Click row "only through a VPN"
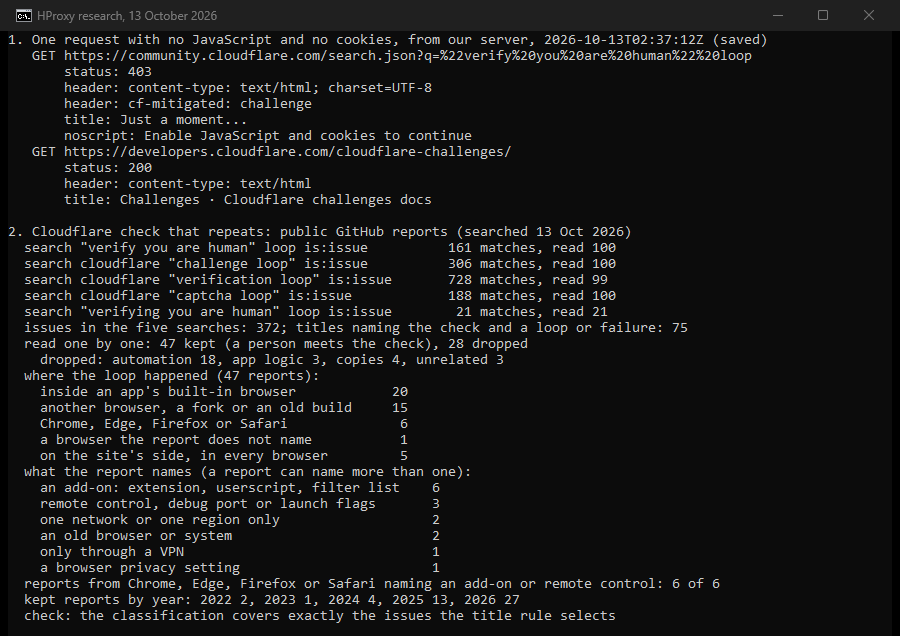 coord(240,553)
